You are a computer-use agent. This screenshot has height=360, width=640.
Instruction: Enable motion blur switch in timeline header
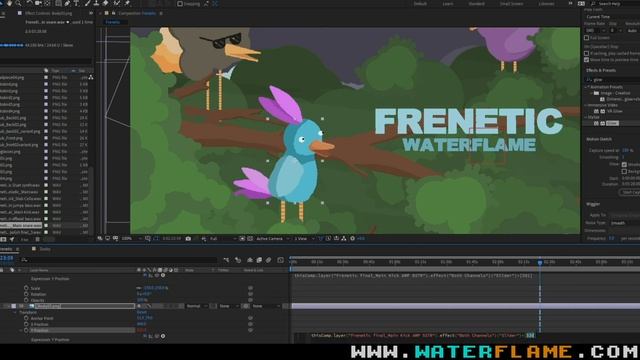(269, 260)
